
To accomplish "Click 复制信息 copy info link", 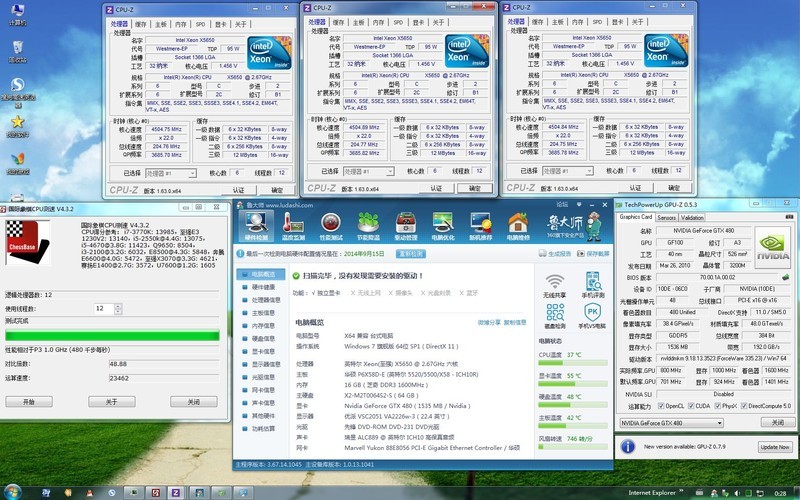I will [515, 322].
